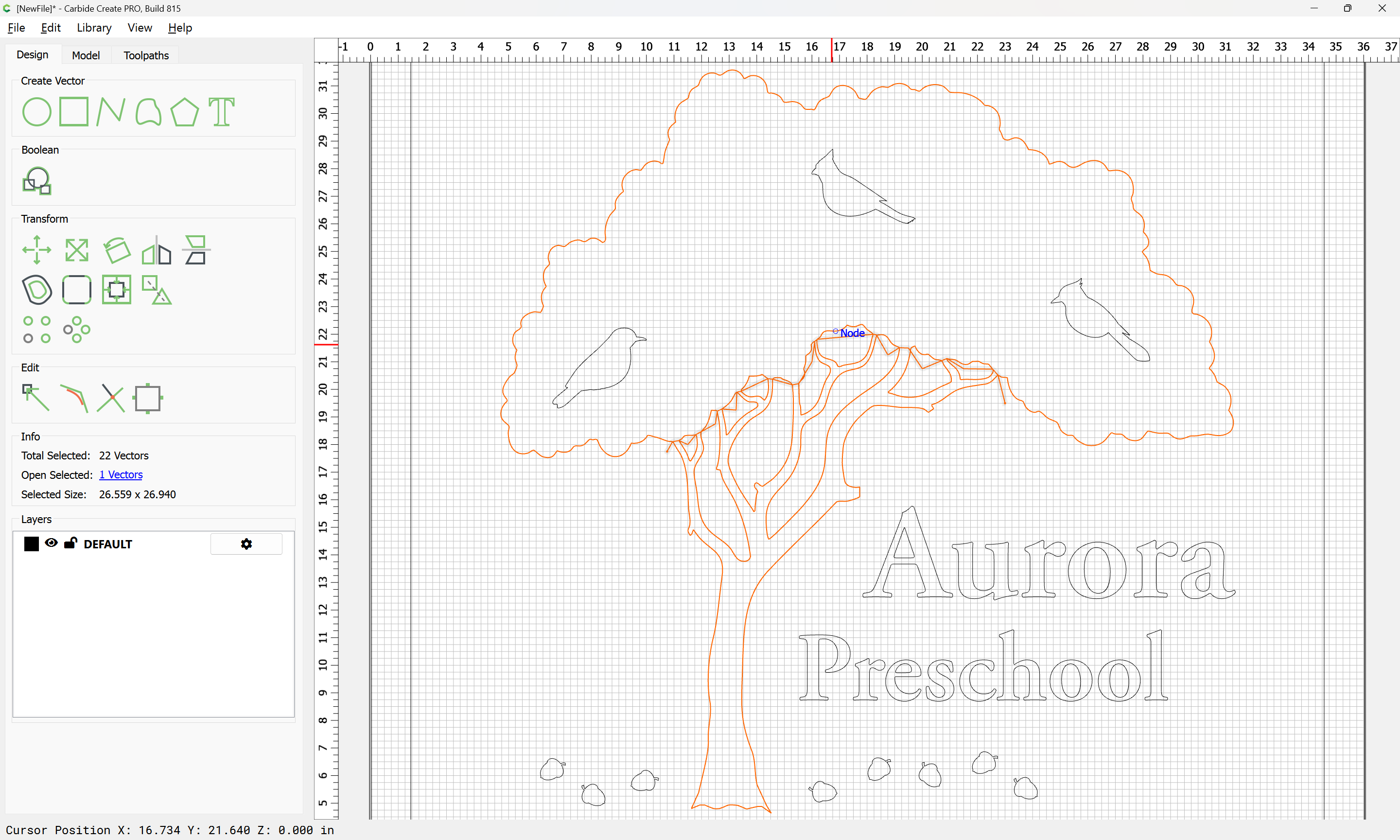Image resolution: width=1400 pixels, height=840 pixels.
Task: Click the '1 Vectors' open selected link
Action: coord(121,474)
